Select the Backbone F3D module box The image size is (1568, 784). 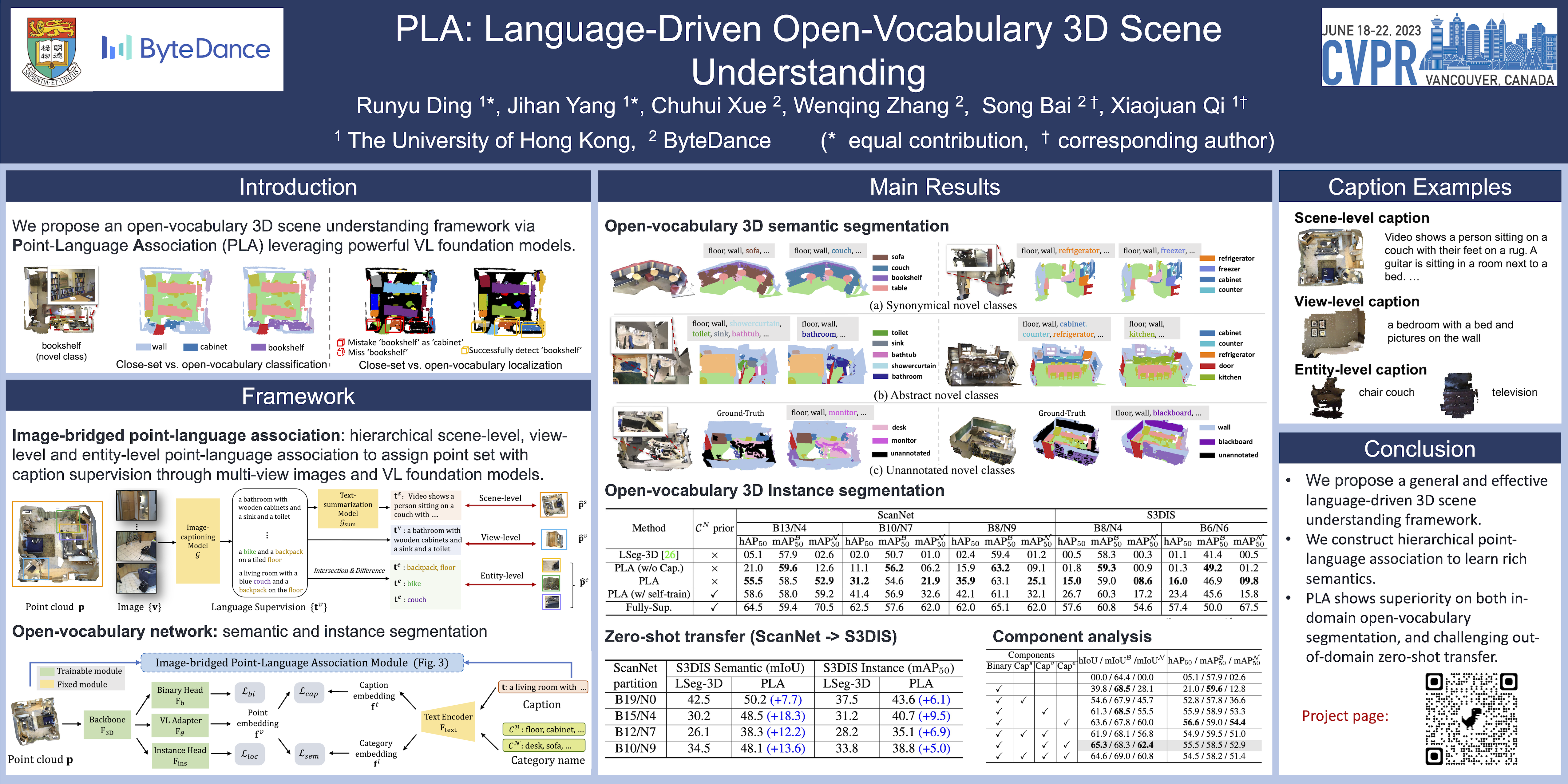[x=107, y=724]
